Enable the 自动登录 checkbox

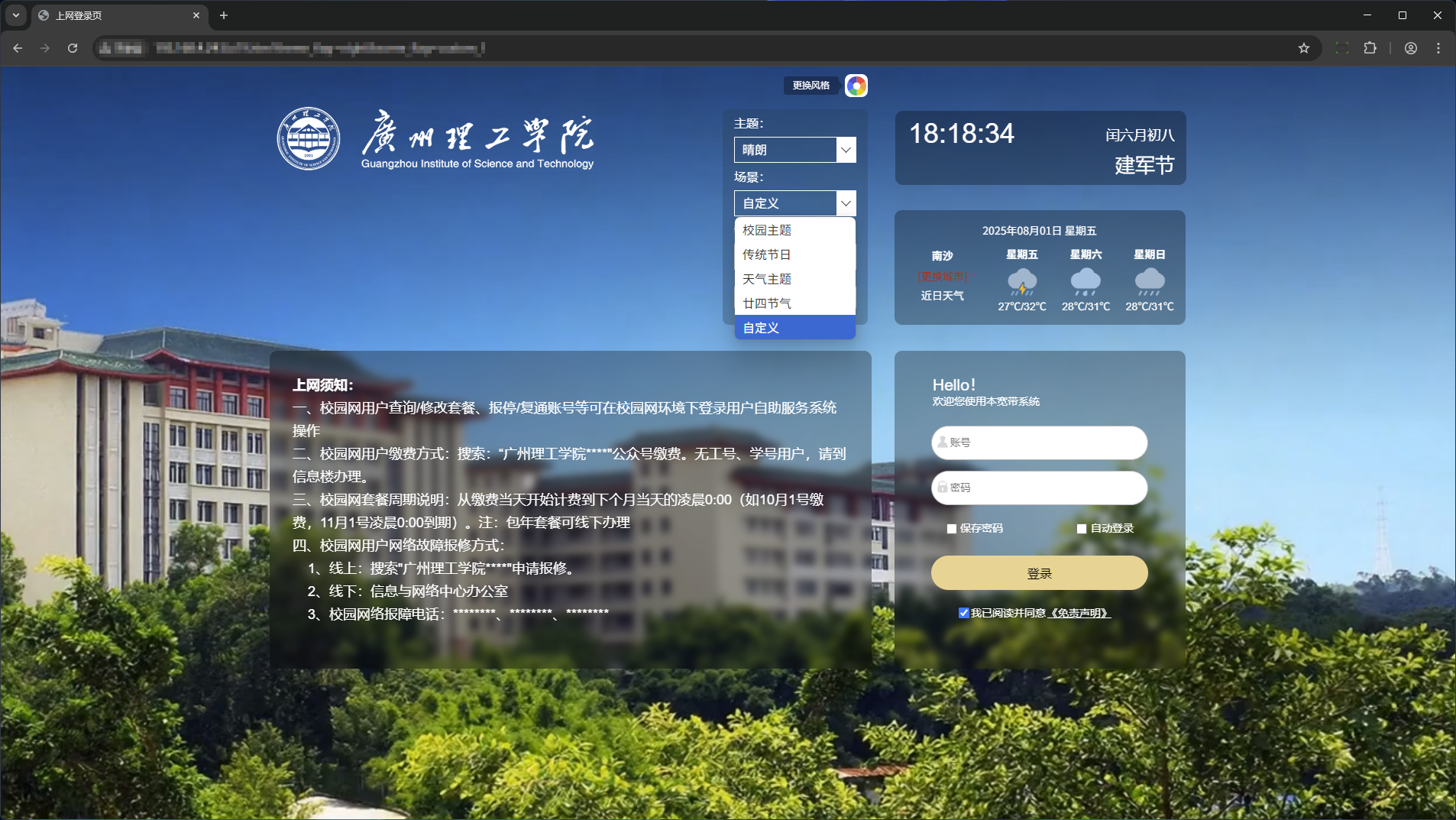pos(1082,529)
